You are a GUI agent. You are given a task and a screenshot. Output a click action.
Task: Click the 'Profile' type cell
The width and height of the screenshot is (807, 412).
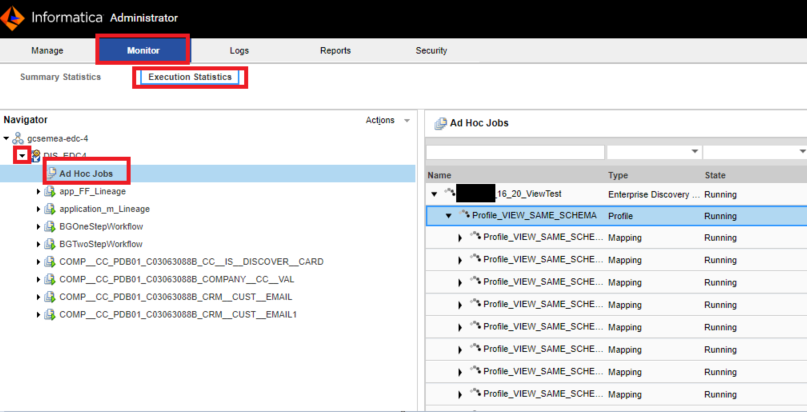[620, 217]
